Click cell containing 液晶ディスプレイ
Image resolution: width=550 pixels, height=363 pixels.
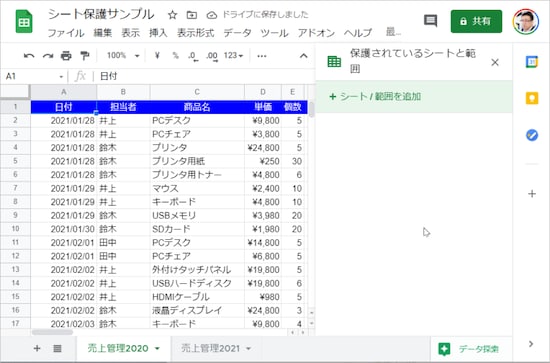click(197, 310)
